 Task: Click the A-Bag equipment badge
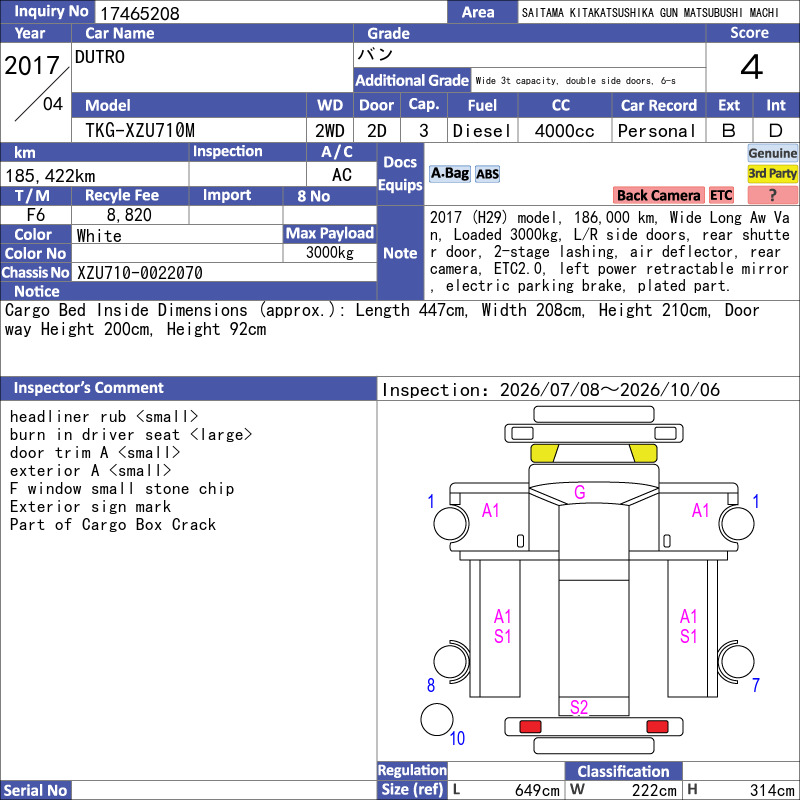tap(449, 174)
